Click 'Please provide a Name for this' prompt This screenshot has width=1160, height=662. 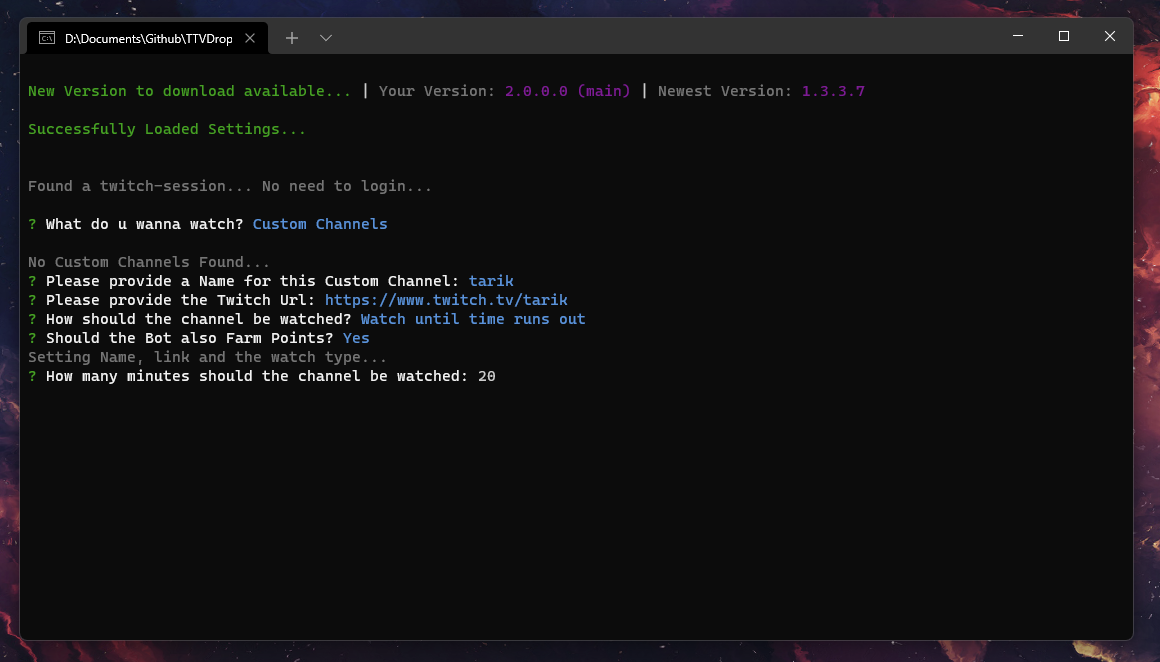[252, 281]
